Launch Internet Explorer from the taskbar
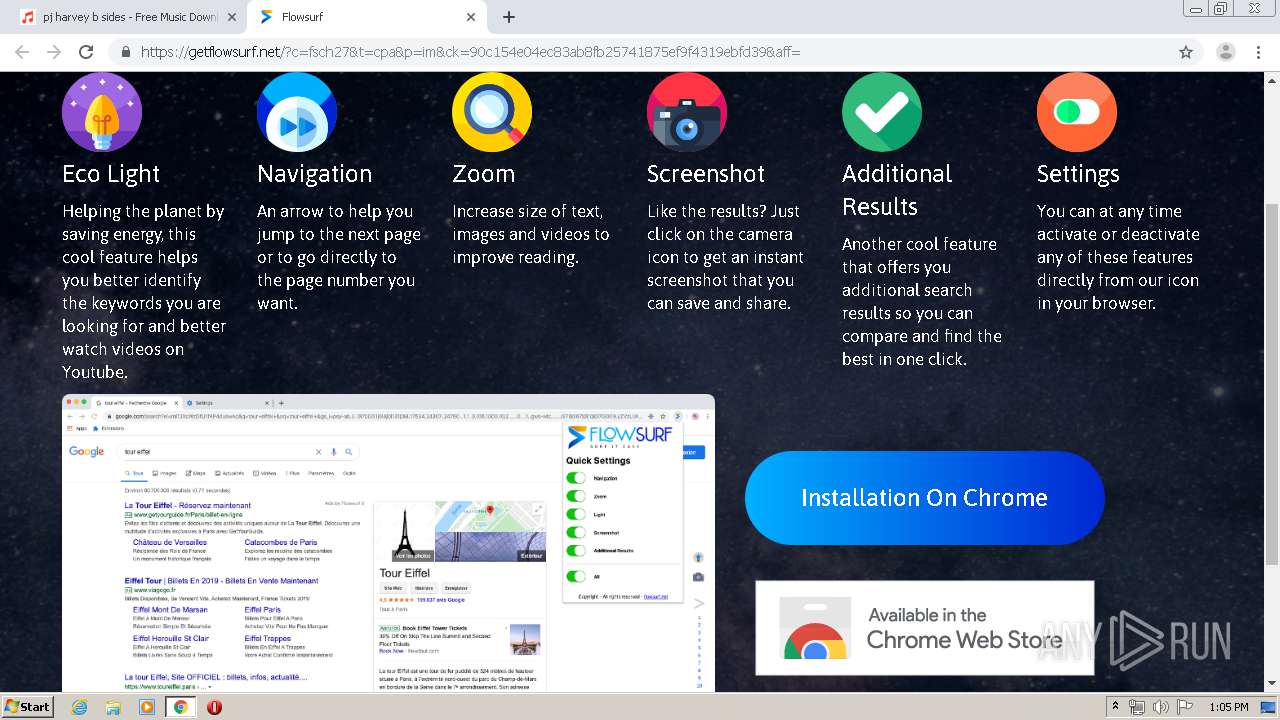 [x=79, y=707]
